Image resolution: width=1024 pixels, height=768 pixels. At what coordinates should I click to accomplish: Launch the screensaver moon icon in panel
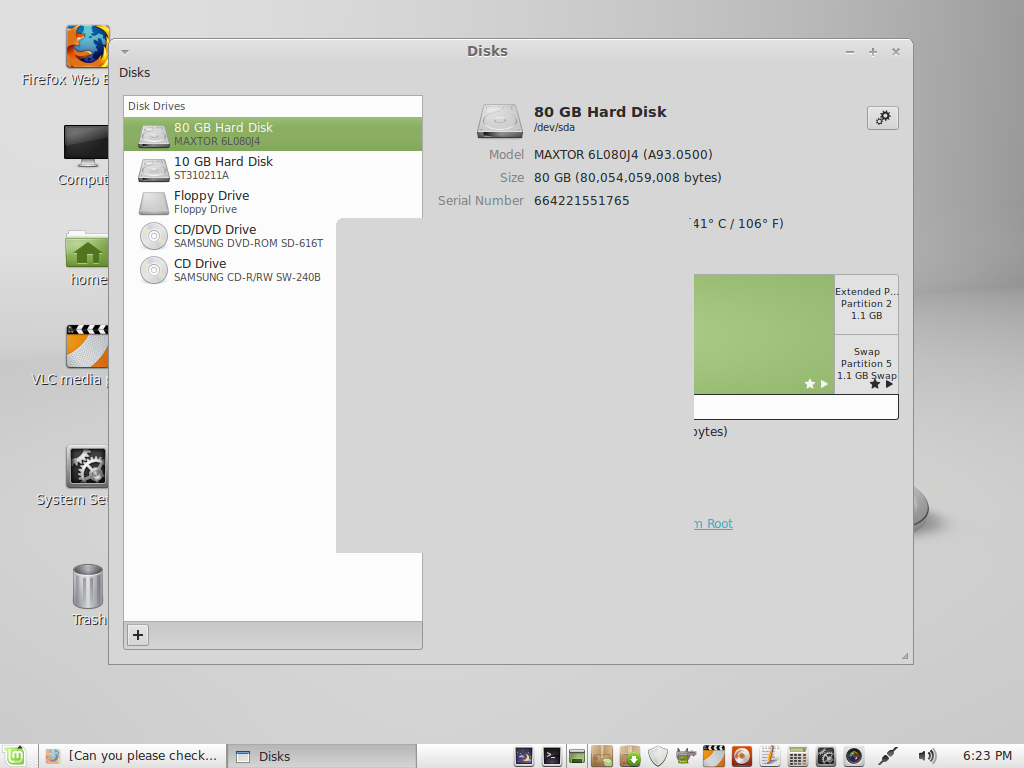tap(524, 756)
